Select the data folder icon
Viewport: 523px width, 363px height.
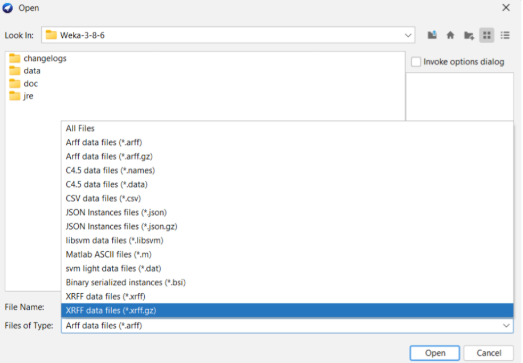click(14, 71)
